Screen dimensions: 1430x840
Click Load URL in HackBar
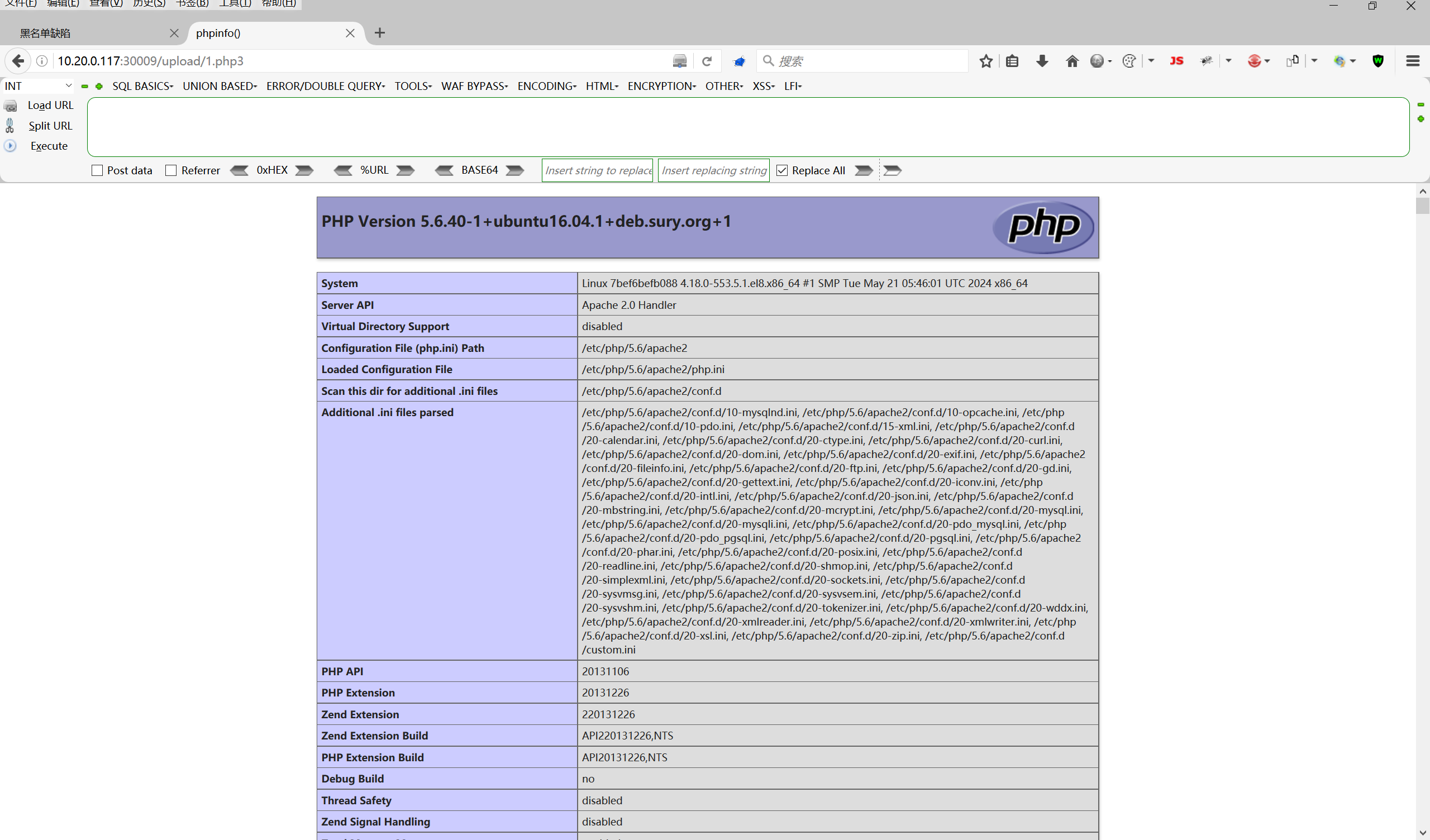tap(50, 105)
